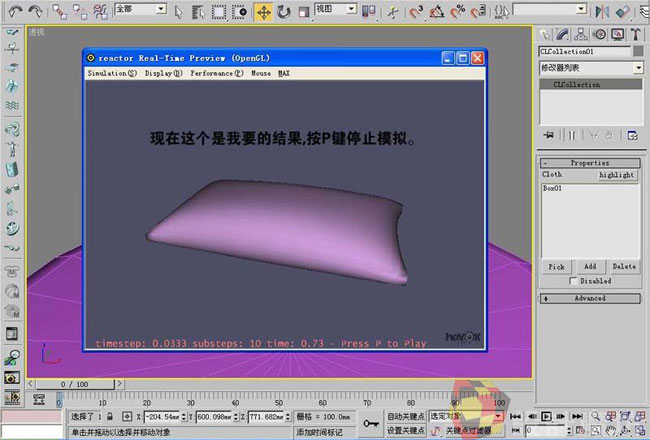Toggle the Angle Snap button
This screenshot has height=440, width=650.
[x=437, y=12]
